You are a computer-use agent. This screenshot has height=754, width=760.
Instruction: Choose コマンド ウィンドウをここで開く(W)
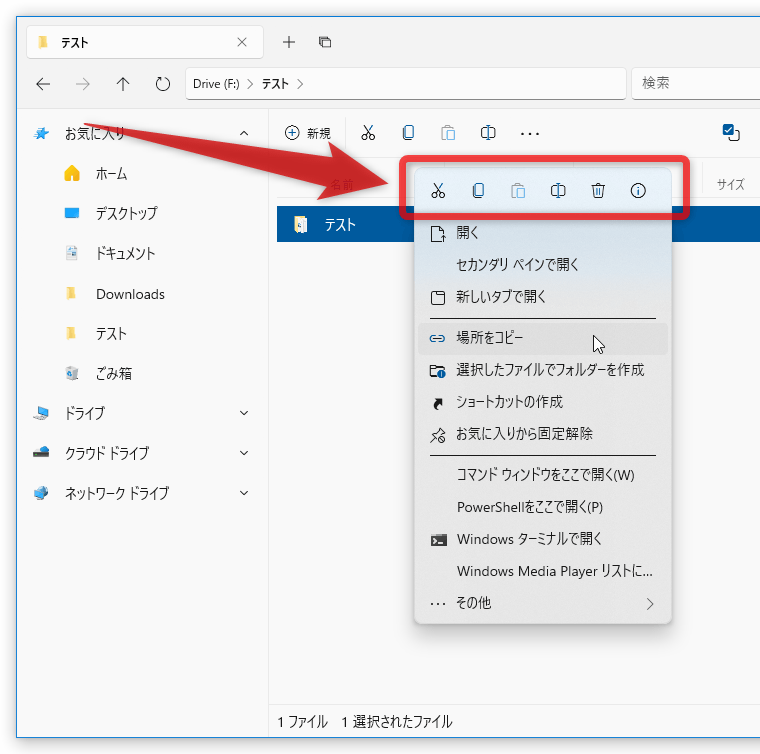[543, 475]
